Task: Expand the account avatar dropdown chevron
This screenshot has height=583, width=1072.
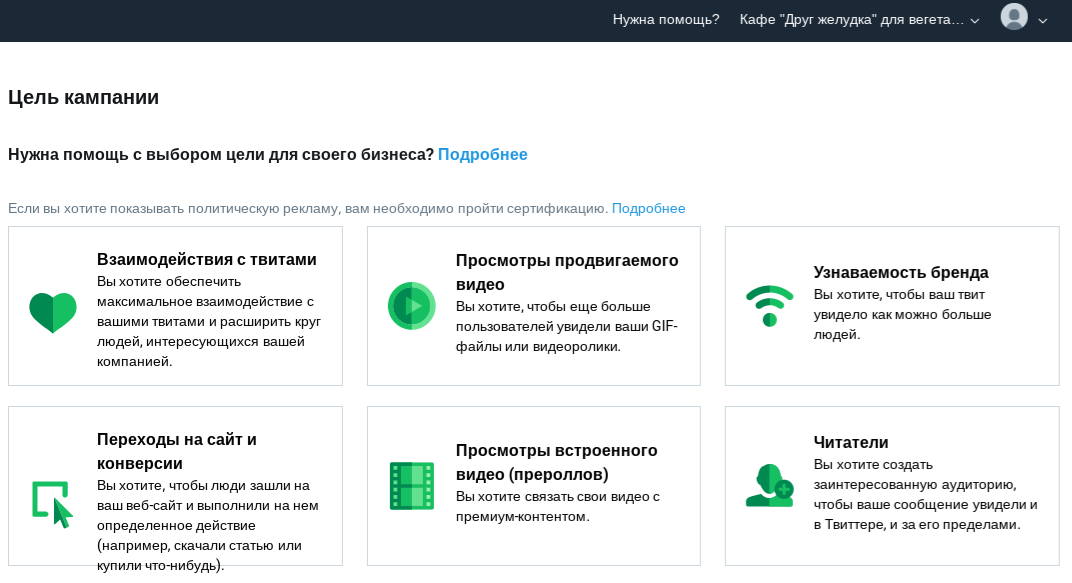Action: tap(1043, 20)
